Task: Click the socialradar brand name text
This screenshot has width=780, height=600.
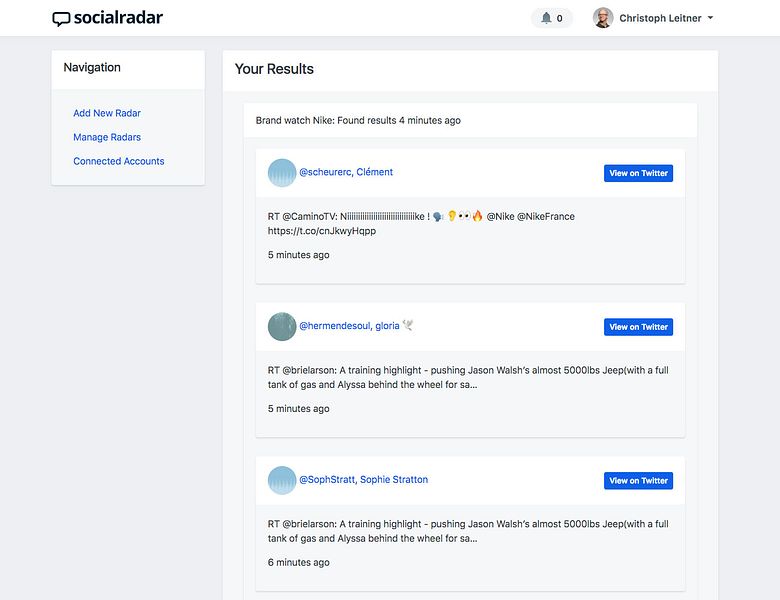Action: (118, 18)
